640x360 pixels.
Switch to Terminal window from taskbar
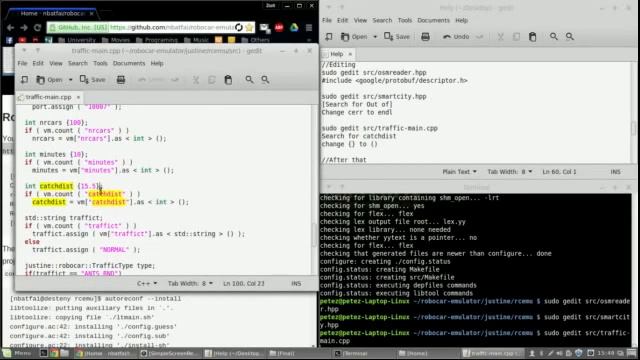351,353
